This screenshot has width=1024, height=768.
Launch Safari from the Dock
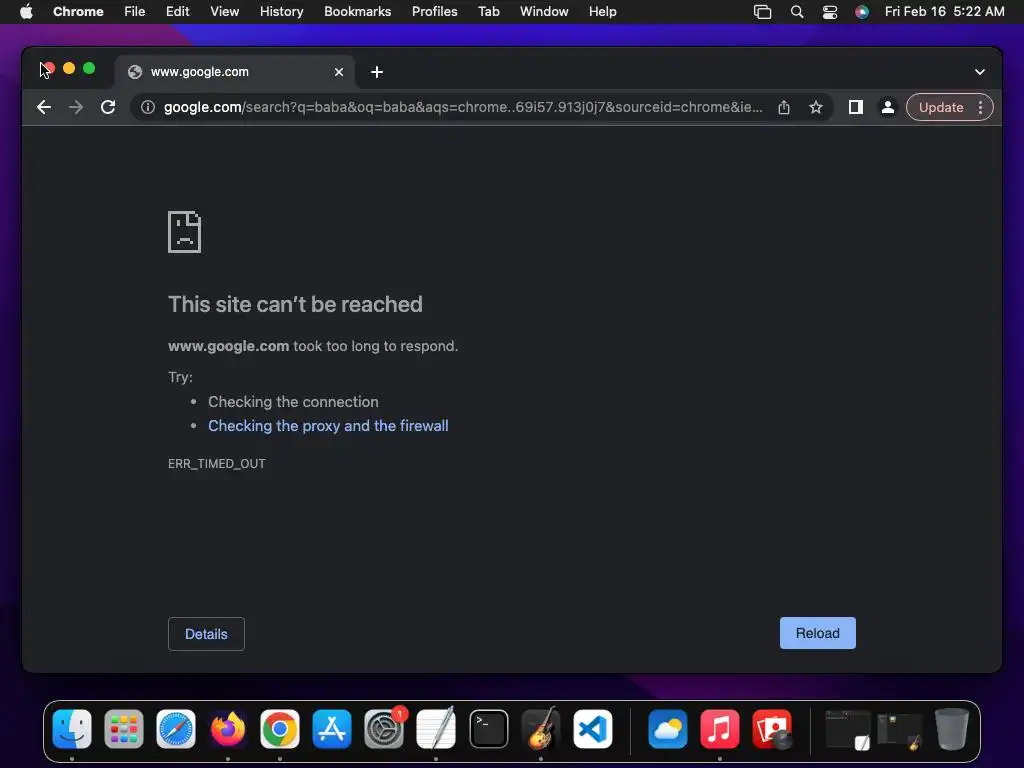[x=176, y=729]
